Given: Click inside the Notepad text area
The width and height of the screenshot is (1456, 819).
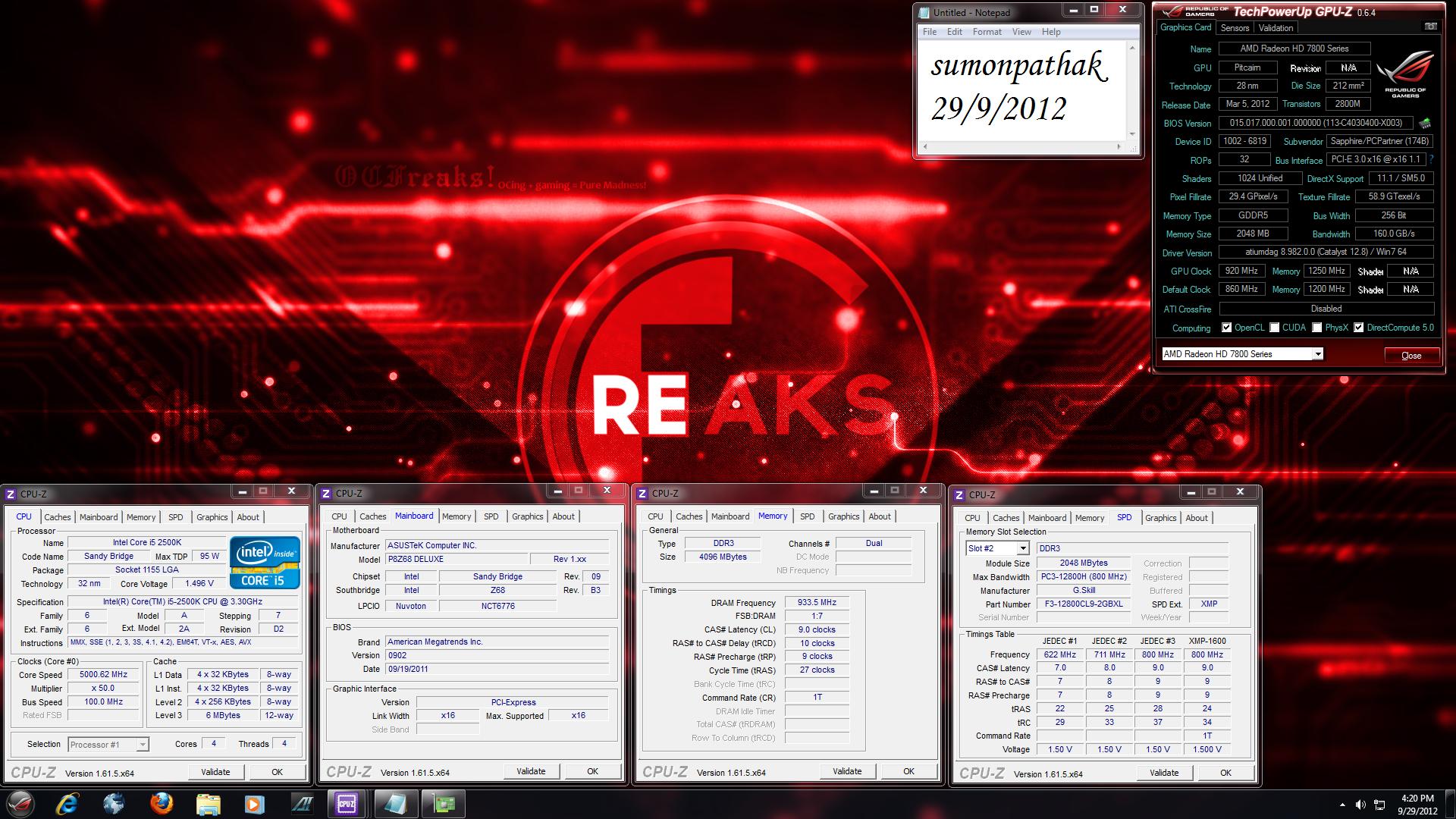Looking at the screenshot, I should 1021,91.
